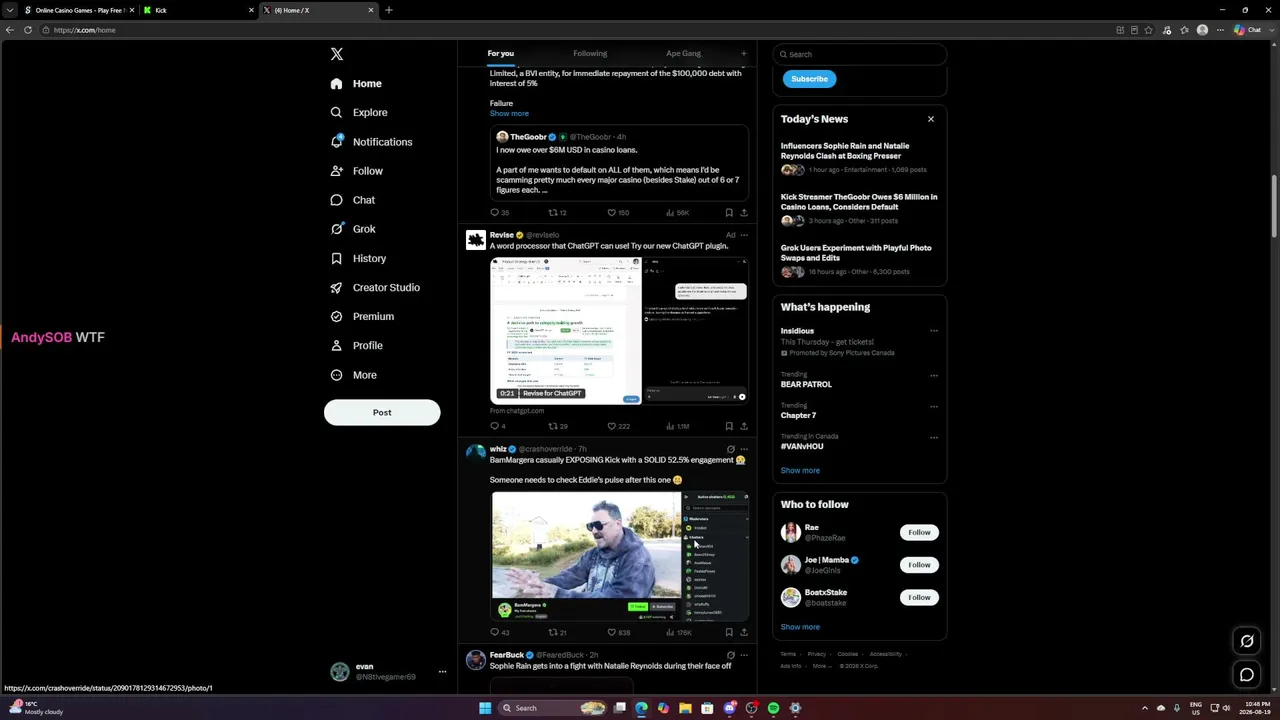Add a new timeline tab with plus
This screenshot has height=720, width=1280.
[x=743, y=54]
